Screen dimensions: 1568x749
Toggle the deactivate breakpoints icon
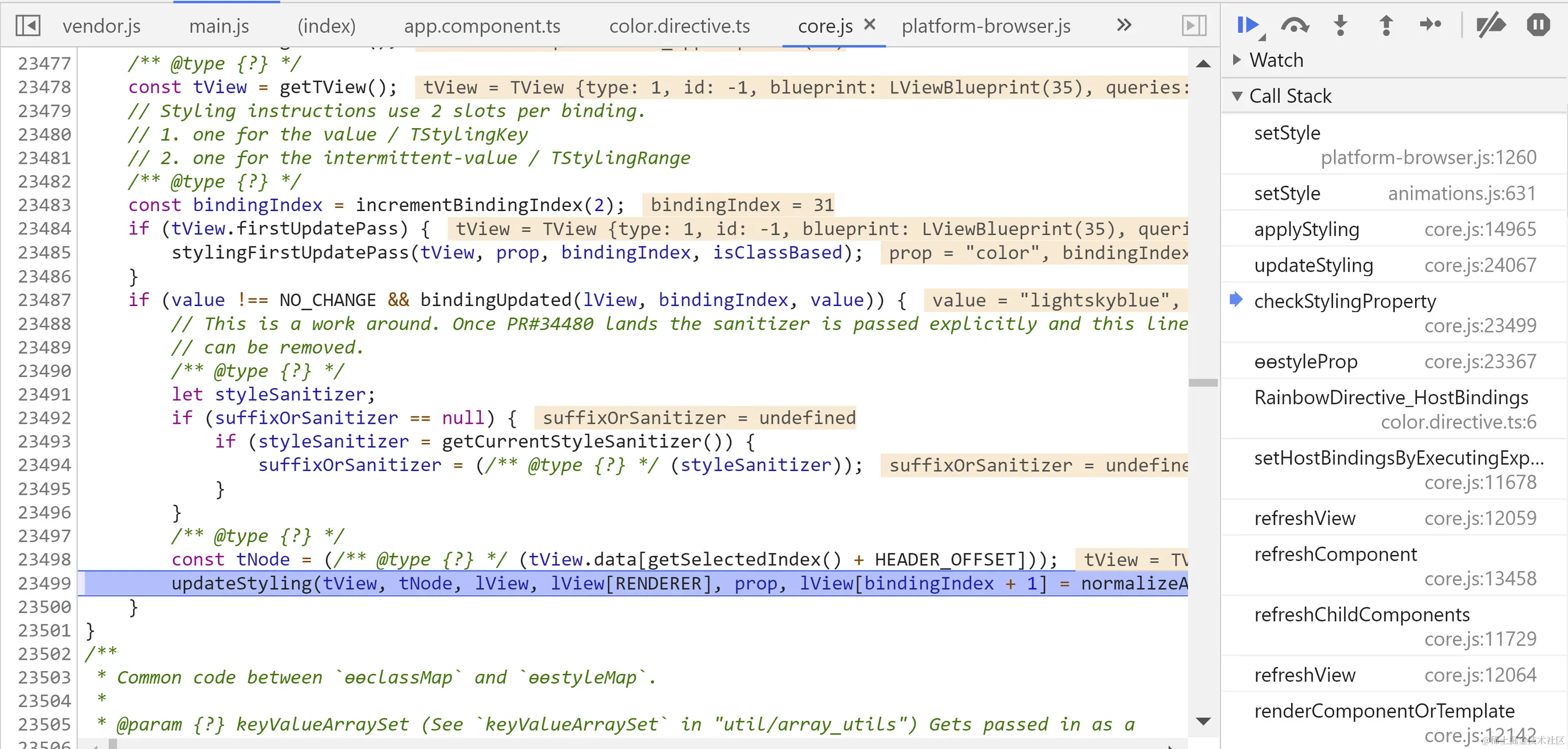pyautogui.click(x=1490, y=25)
